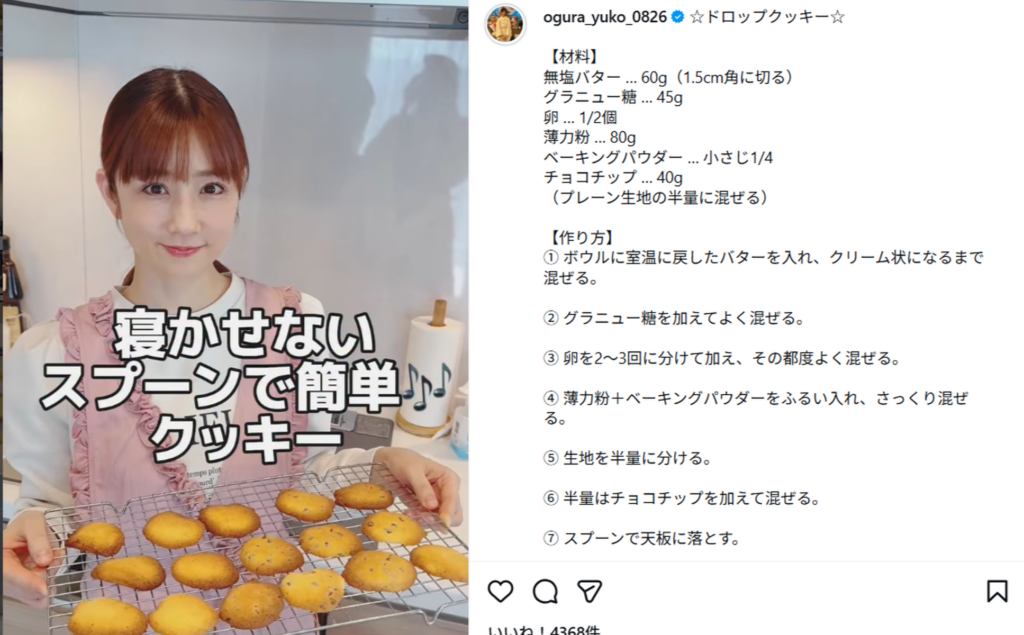
Task: Click step ② グラニュー糖を加えてよく混ぜる
Action: (674, 318)
